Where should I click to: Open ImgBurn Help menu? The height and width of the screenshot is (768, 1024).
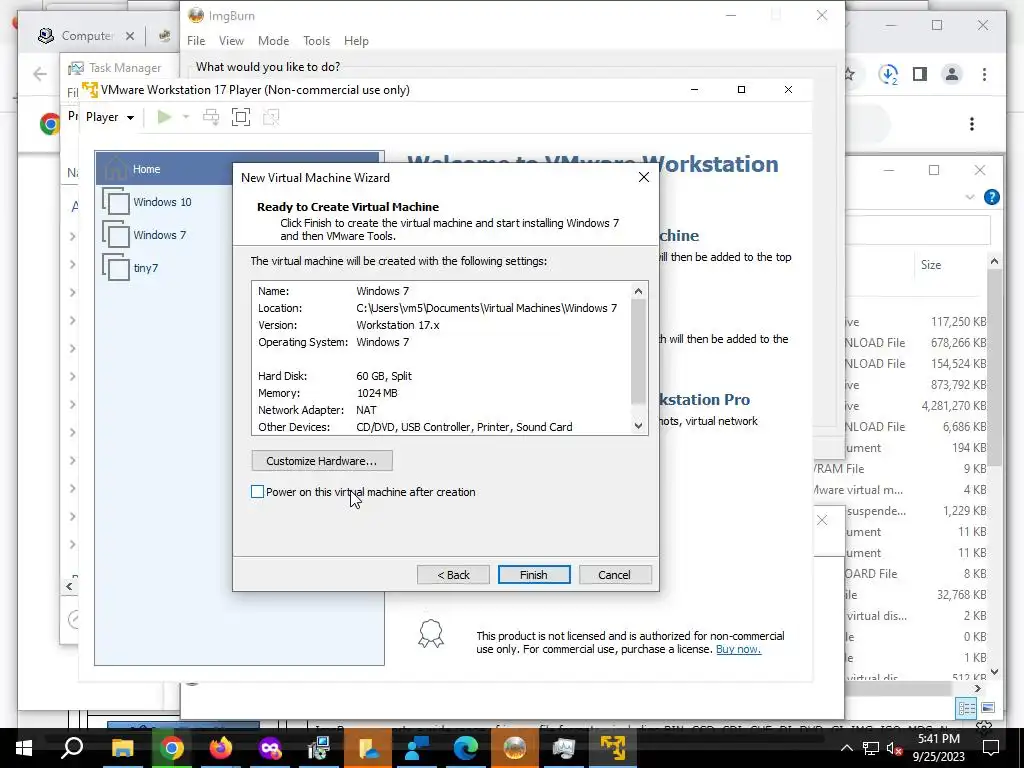click(x=357, y=40)
